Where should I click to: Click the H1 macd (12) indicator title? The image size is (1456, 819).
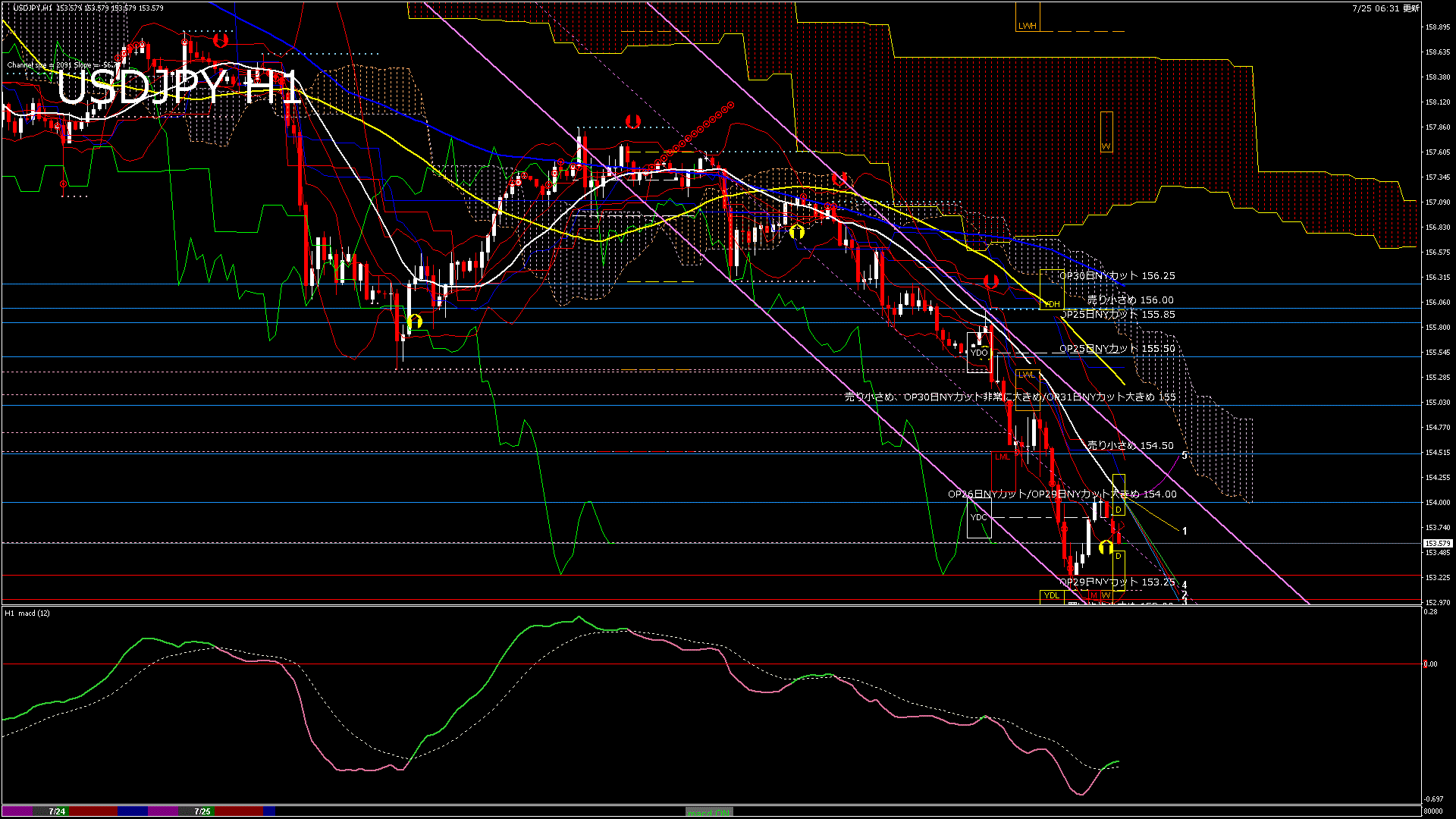coord(27,613)
